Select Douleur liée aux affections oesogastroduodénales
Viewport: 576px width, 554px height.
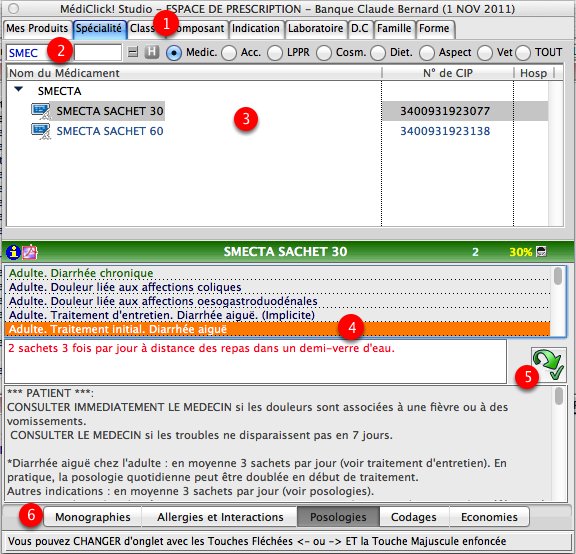pyautogui.click(x=277, y=301)
